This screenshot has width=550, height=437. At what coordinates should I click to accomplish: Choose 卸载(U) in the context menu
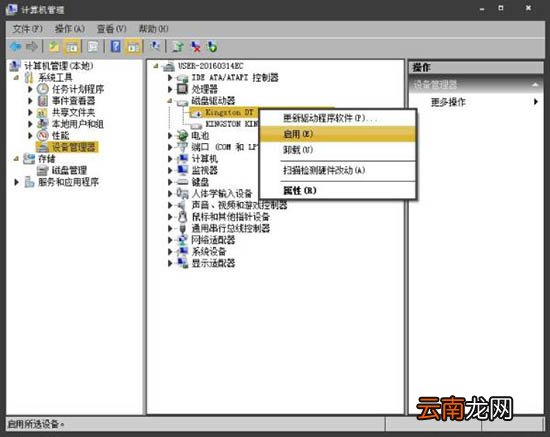(337, 150)
